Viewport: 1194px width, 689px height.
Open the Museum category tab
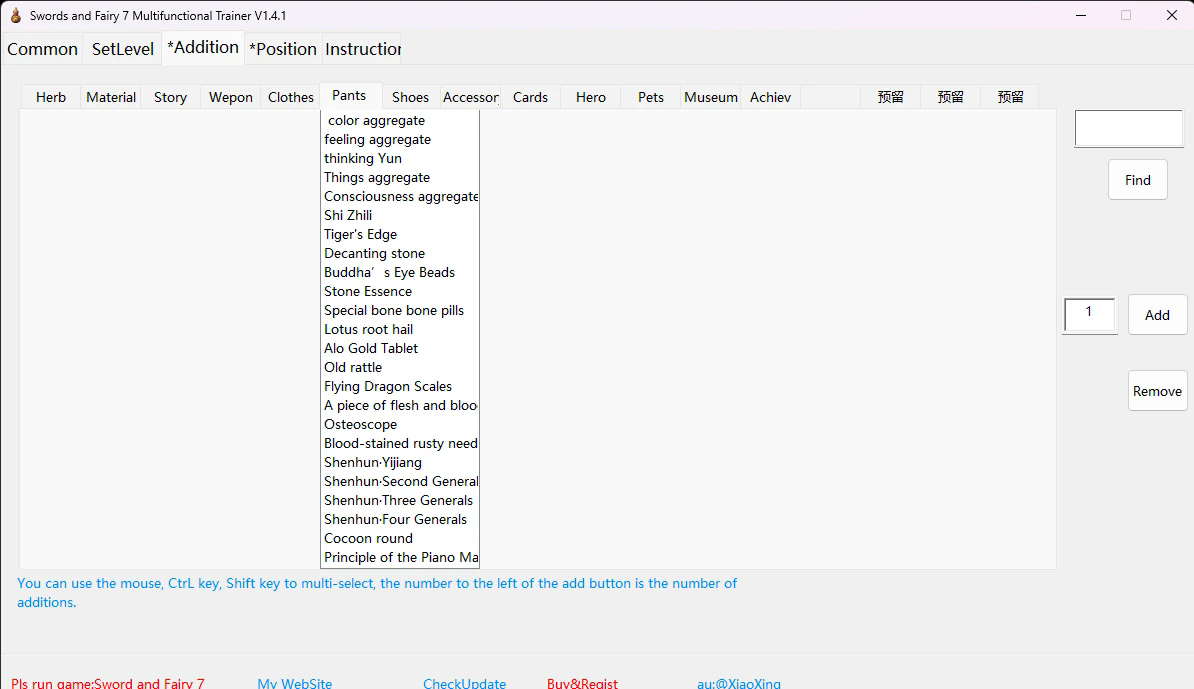710,97
